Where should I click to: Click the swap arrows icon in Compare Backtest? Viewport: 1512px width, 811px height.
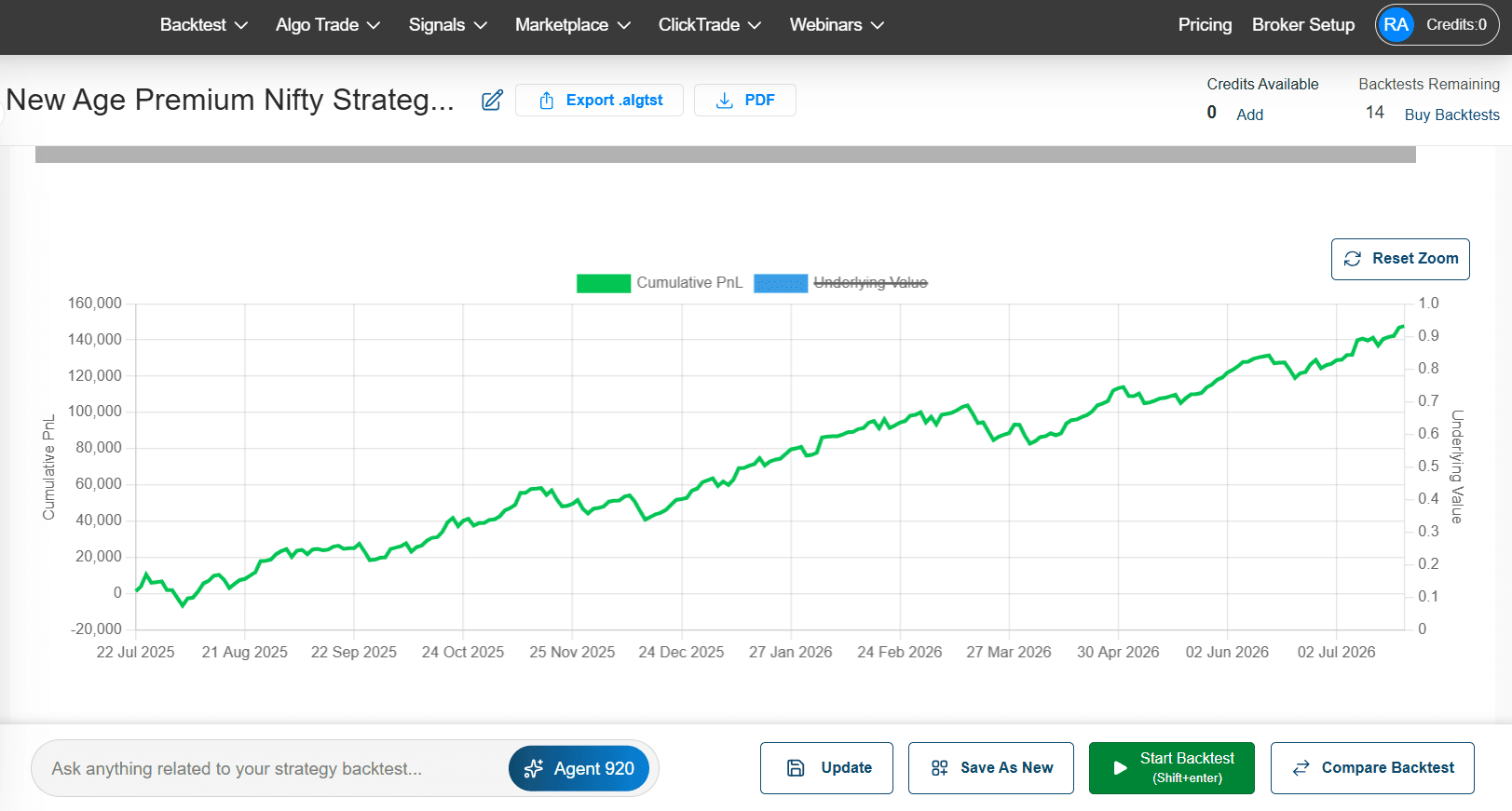(x=1301, y=768)
